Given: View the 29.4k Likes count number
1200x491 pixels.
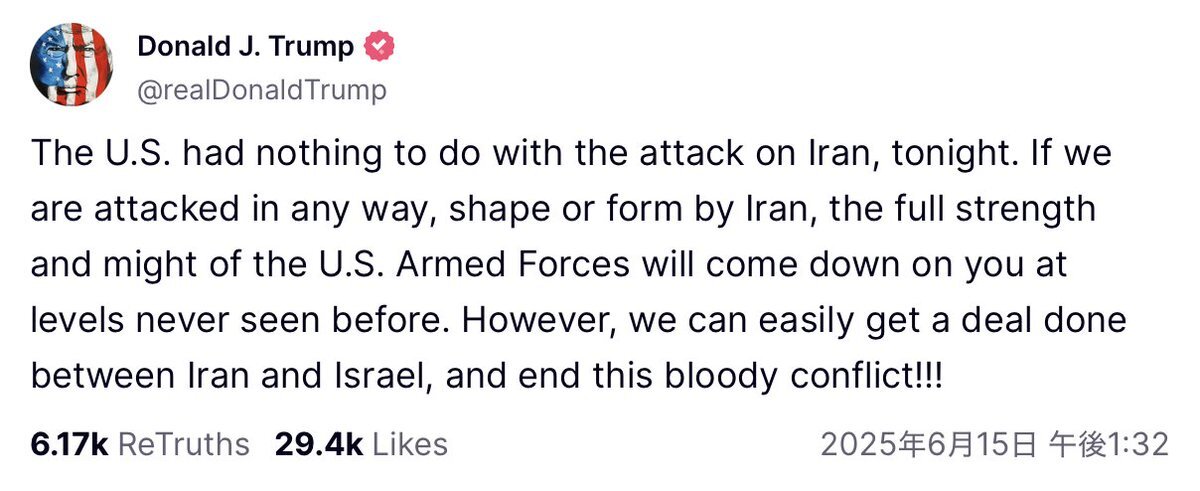Looking at the screenshot, I should (317, 444).
